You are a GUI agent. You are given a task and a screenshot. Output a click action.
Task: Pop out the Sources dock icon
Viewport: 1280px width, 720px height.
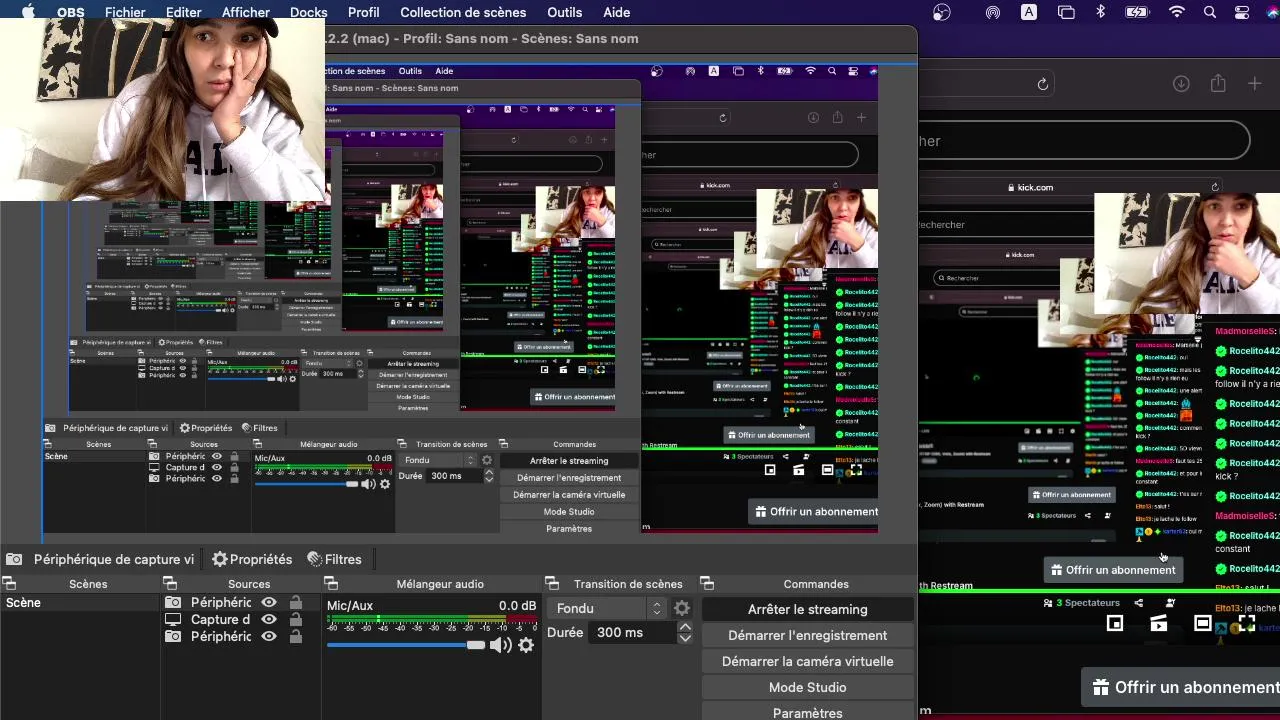[x=170, y=584]
